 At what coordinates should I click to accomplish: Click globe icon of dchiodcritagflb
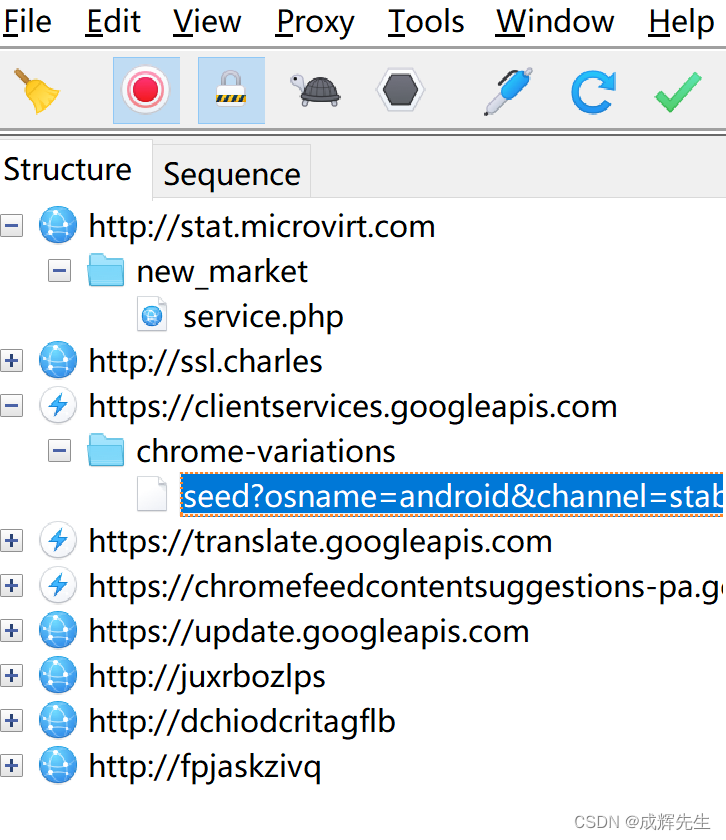[58, 720]
